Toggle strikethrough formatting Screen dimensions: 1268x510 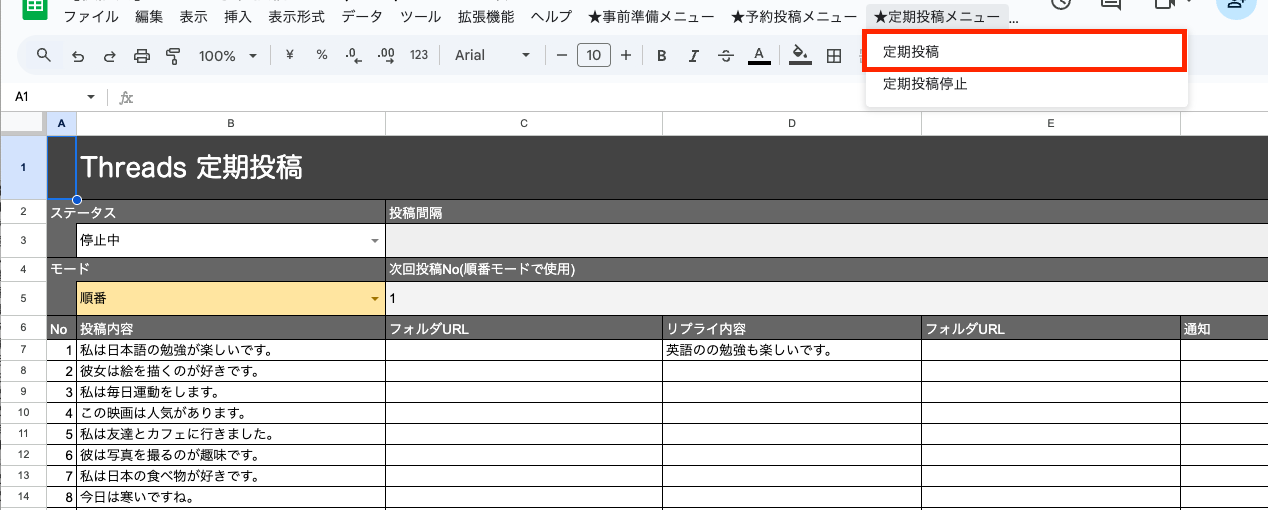pyautogui.click(x=726, y=56)
